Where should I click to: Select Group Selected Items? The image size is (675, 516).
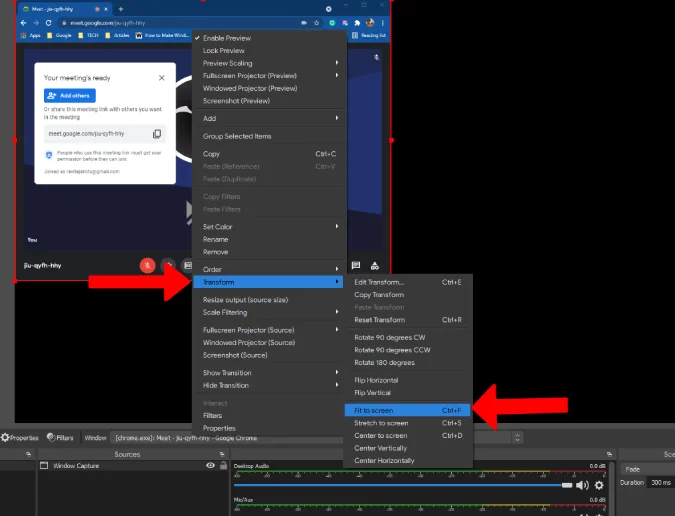(x=269, y=136)
